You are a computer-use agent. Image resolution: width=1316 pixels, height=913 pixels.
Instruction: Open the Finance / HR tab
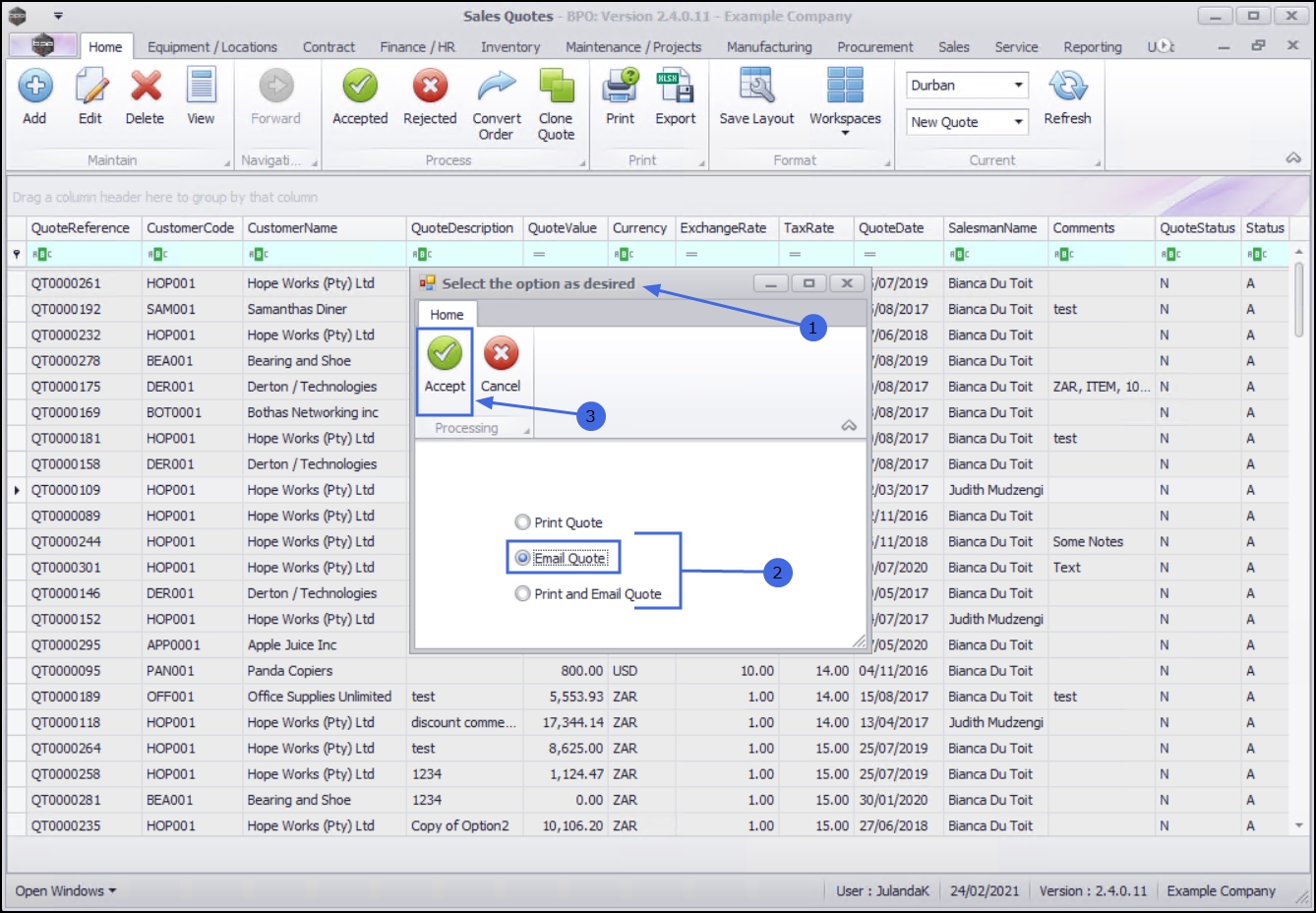click(417, 46)
